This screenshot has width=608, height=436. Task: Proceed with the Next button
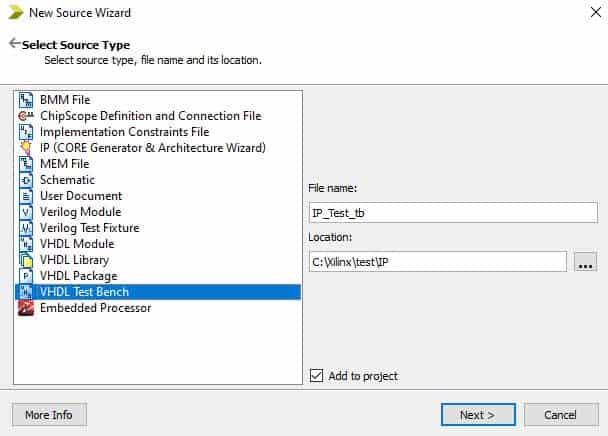[478, 415]
